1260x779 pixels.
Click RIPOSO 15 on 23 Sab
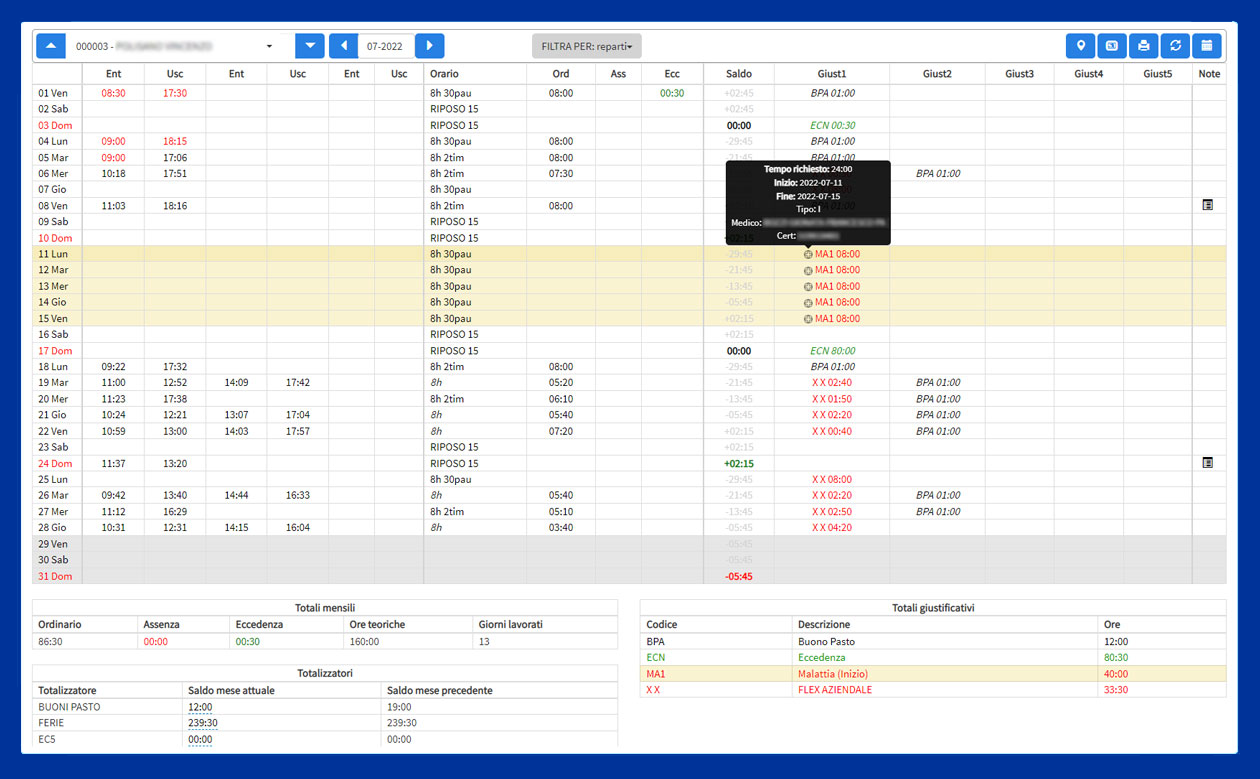coord(454,447)
